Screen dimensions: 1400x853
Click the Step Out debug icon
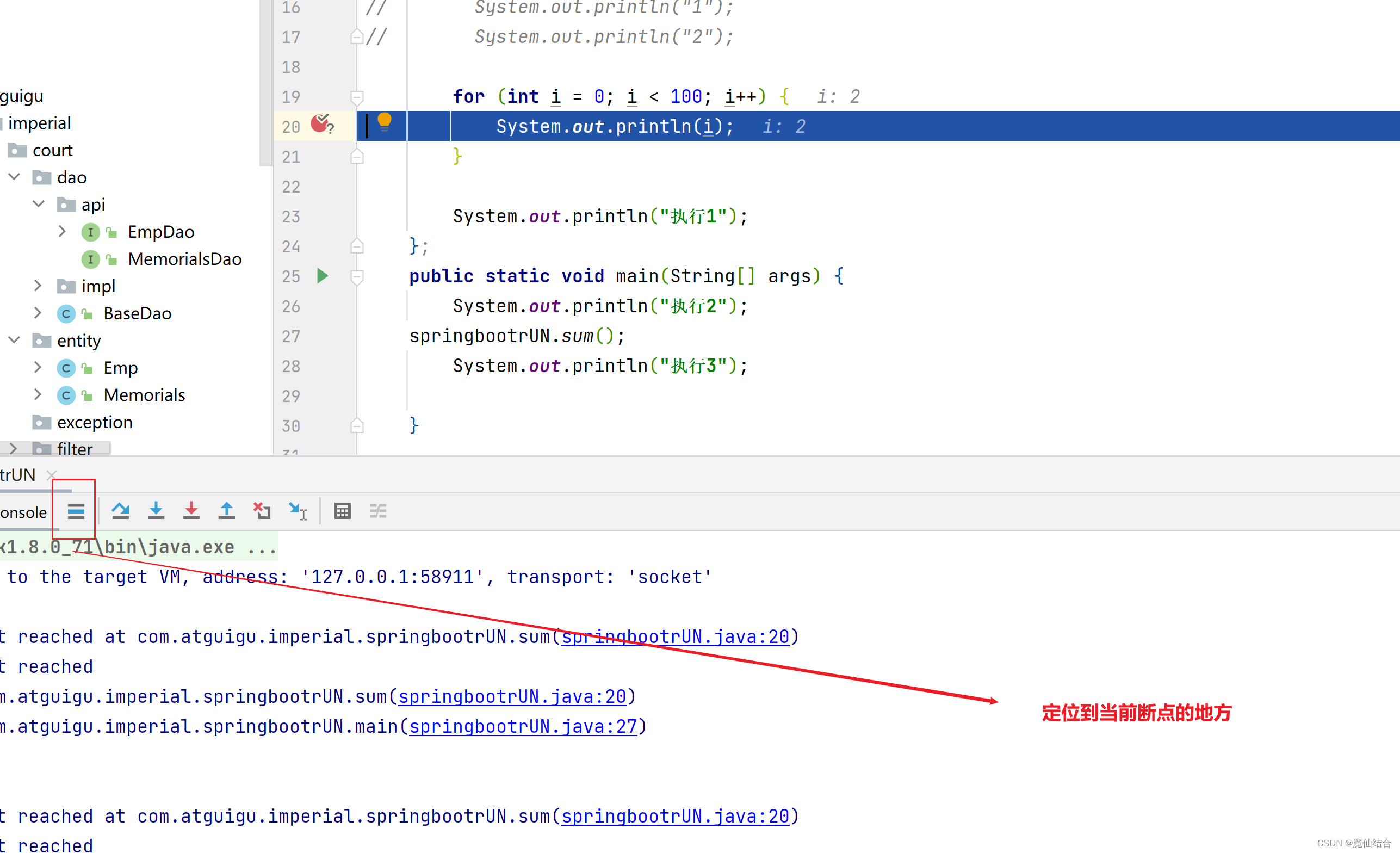click(x=227, y=511)
